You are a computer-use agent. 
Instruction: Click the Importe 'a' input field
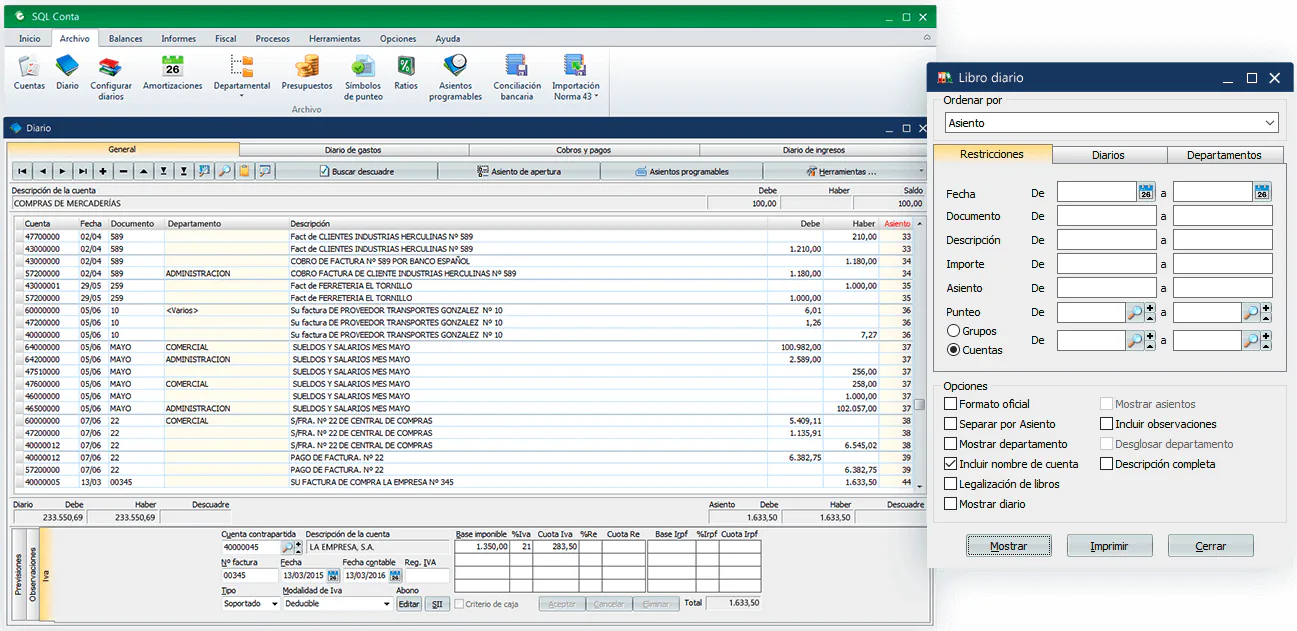tap(1222, 264)
